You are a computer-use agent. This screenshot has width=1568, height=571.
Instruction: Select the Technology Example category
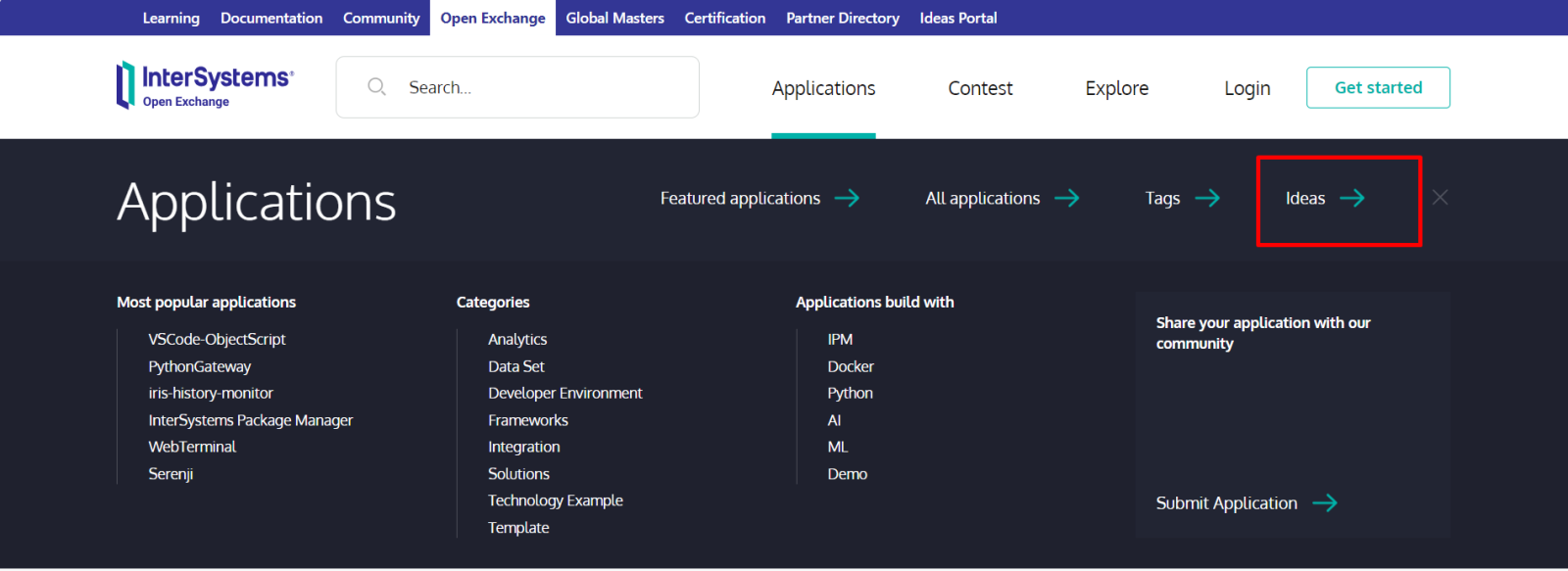[556, 500]
